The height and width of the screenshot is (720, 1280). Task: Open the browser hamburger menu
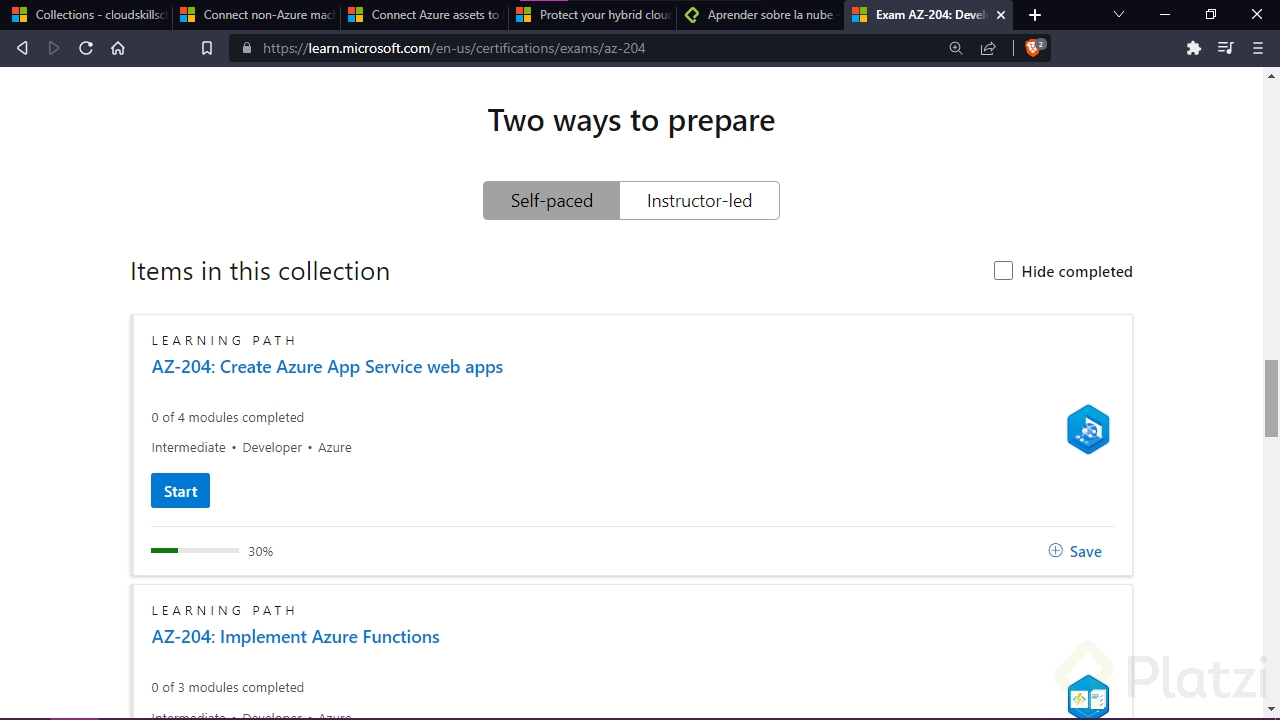[x=1258, y=47]
